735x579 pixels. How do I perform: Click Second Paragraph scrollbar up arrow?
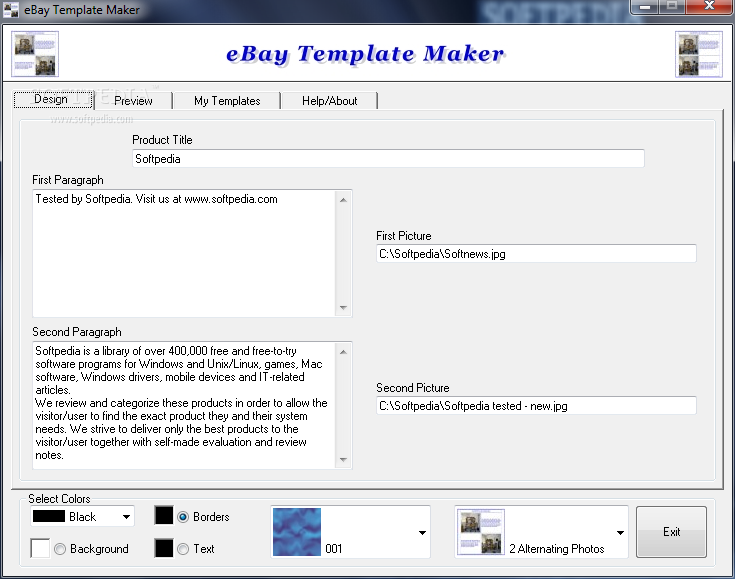point(344,352)
